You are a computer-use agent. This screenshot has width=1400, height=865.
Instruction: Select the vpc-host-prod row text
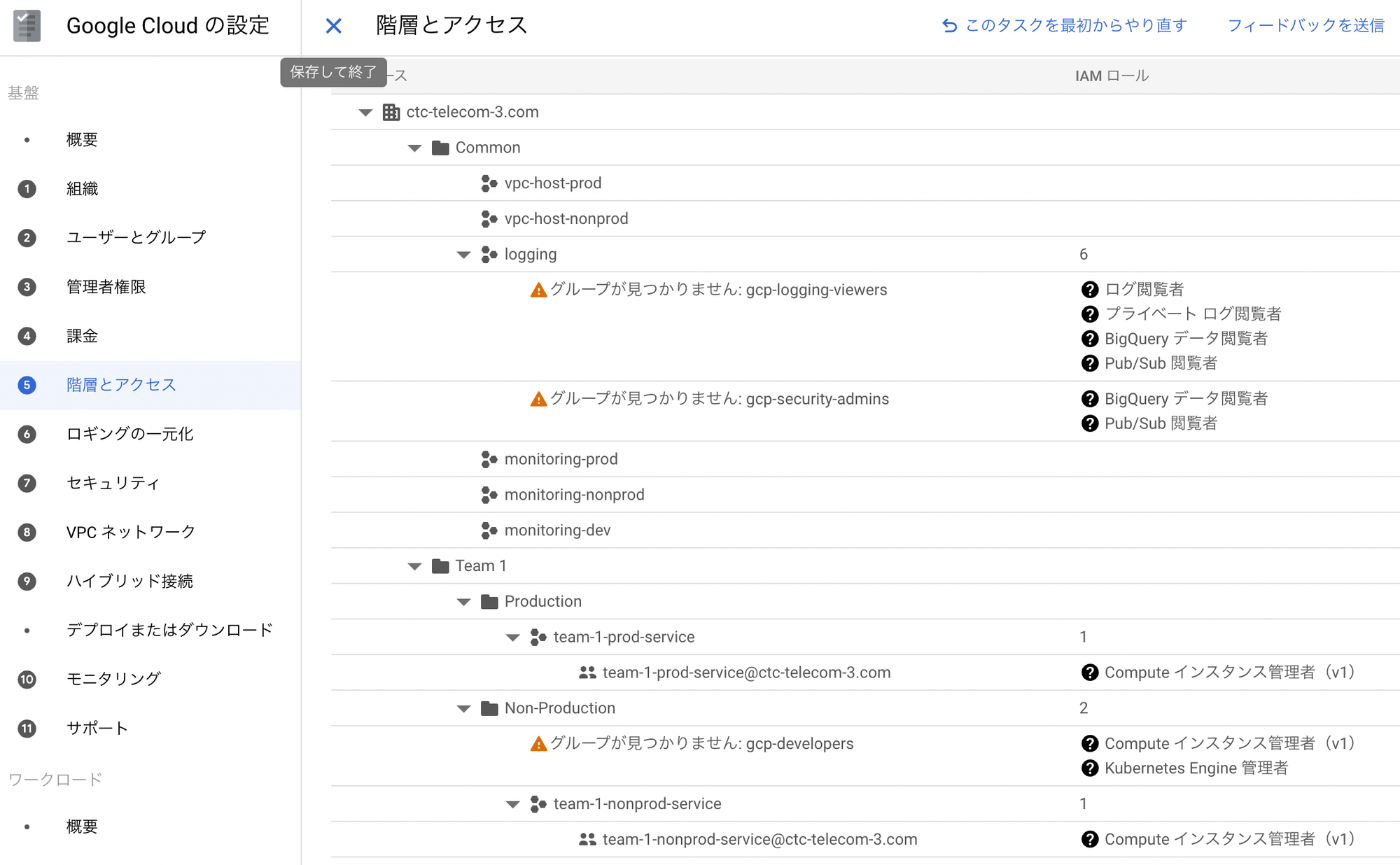tap(553, 183)
